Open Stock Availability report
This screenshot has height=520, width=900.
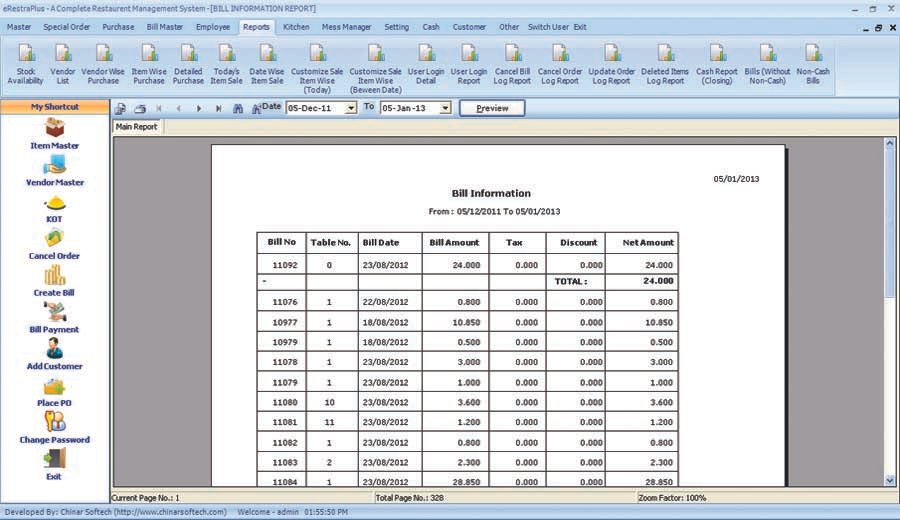25,65
